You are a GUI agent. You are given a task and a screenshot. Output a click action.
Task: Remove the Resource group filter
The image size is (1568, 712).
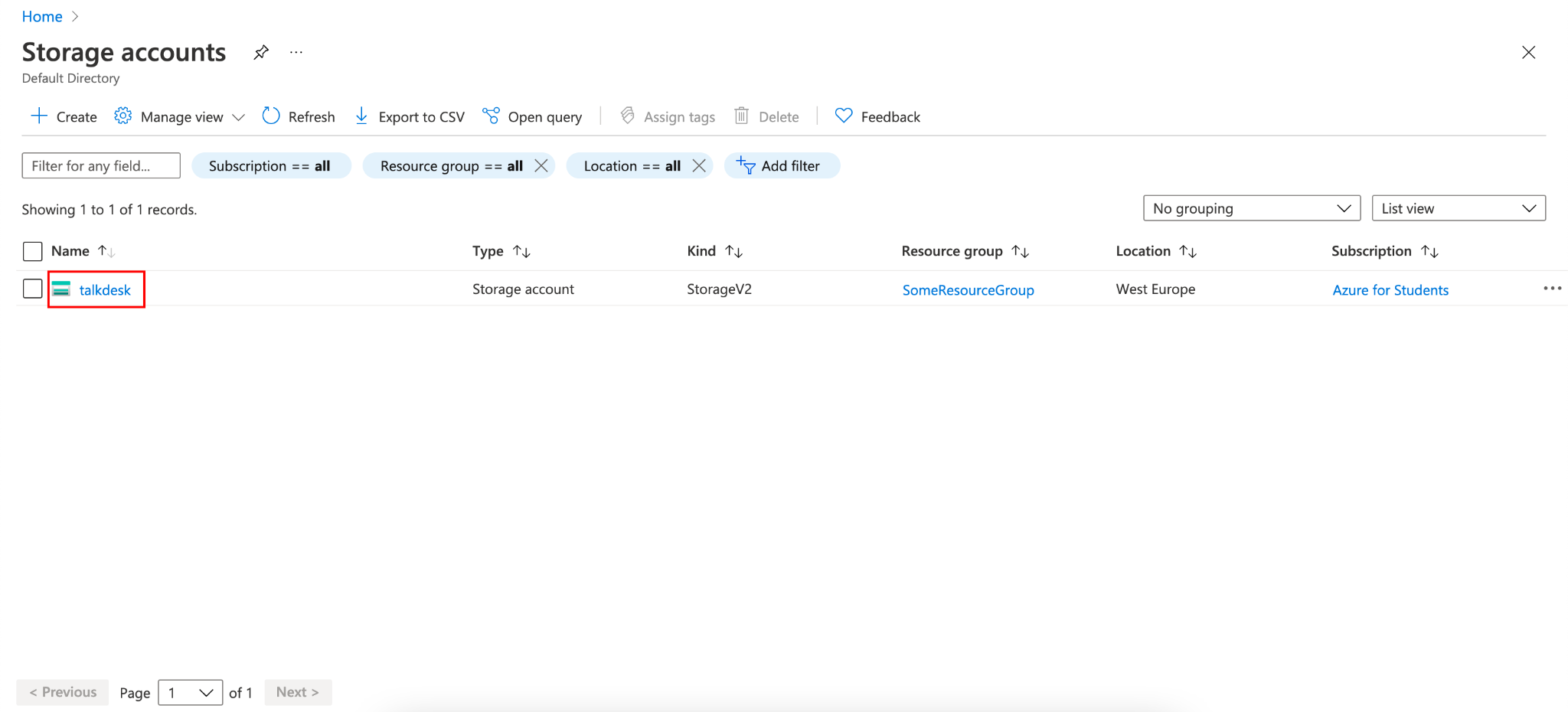coord(541,165)
